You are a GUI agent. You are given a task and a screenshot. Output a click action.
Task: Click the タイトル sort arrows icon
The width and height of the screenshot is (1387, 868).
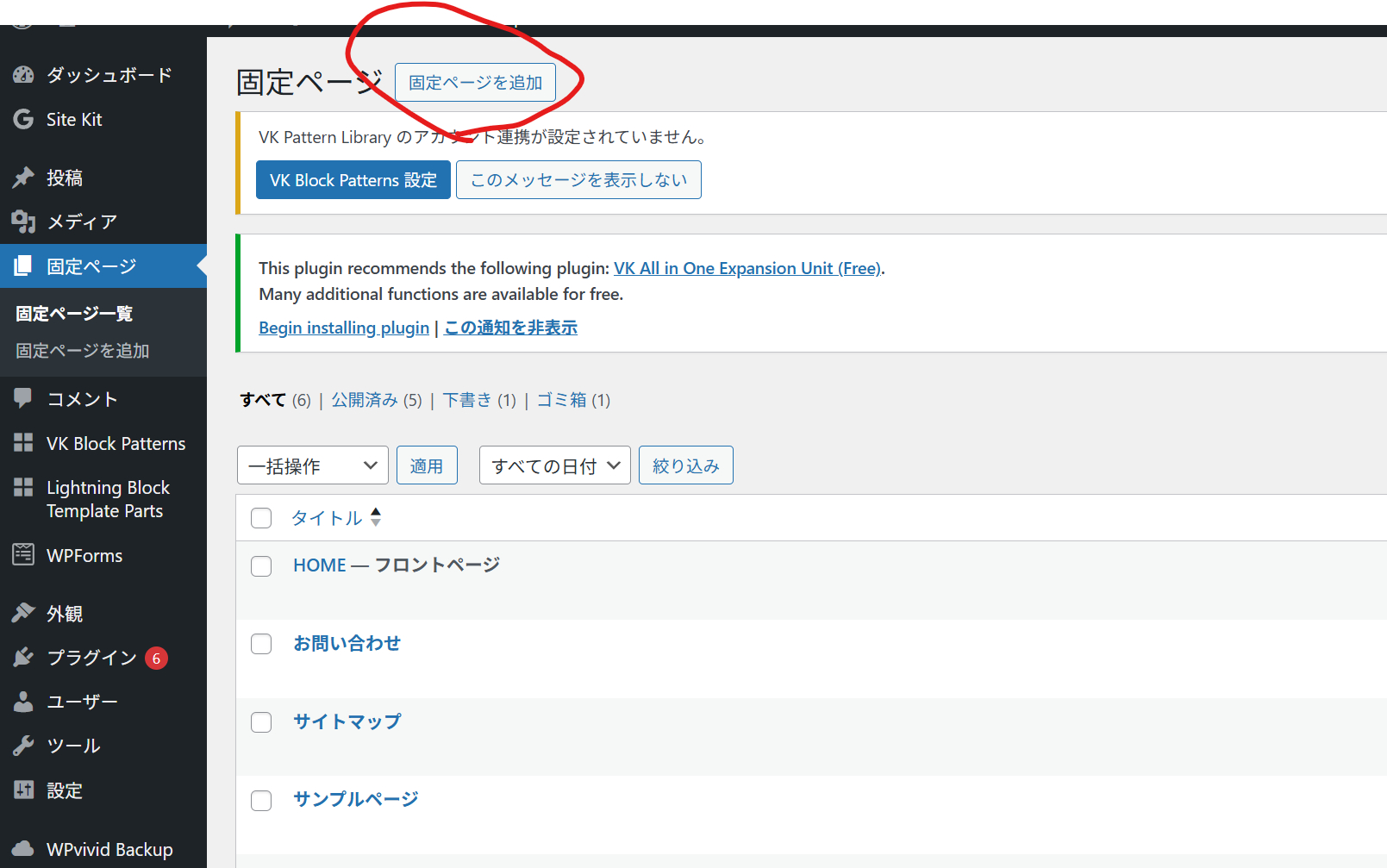coord(376,517)
